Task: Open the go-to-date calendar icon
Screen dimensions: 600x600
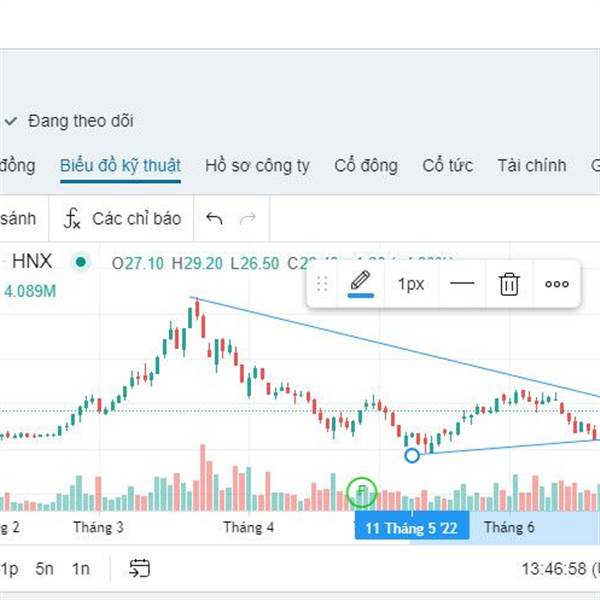Action: [x=139, y=568]
